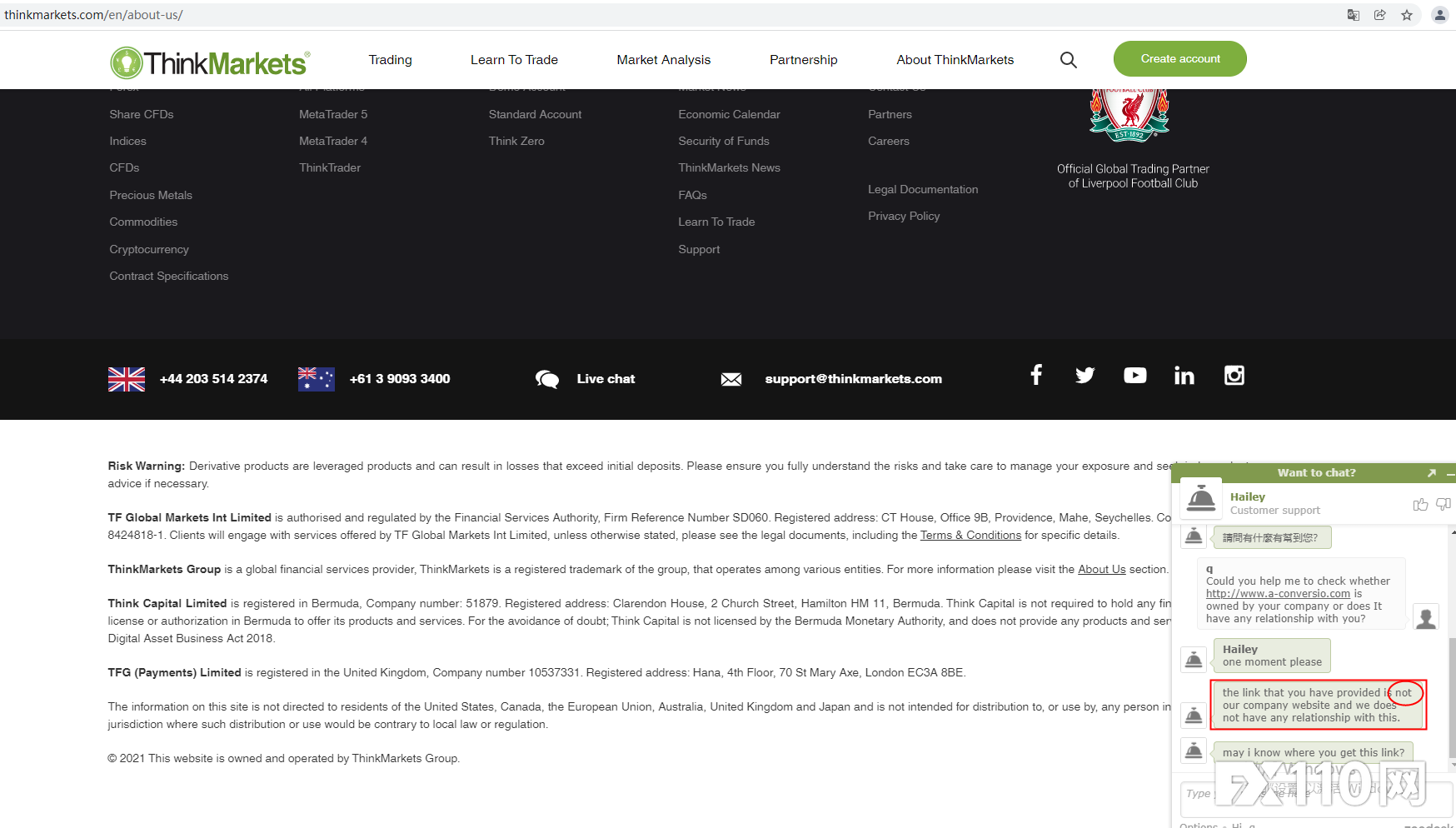The width and height of the screenshot is (1456, 828).
Task: Open the FAQs footer link
Action: coord(693,195)
